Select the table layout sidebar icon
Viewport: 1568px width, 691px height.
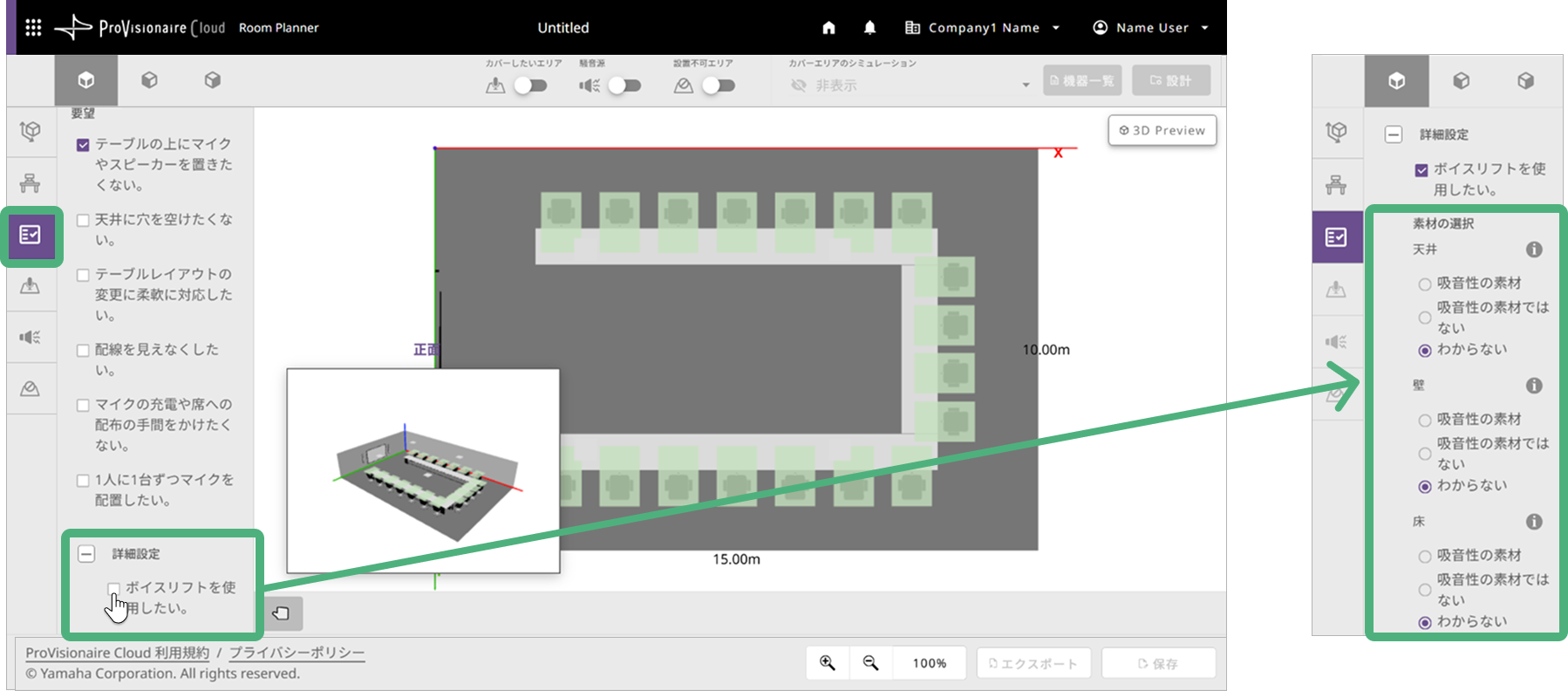(31, 183)
